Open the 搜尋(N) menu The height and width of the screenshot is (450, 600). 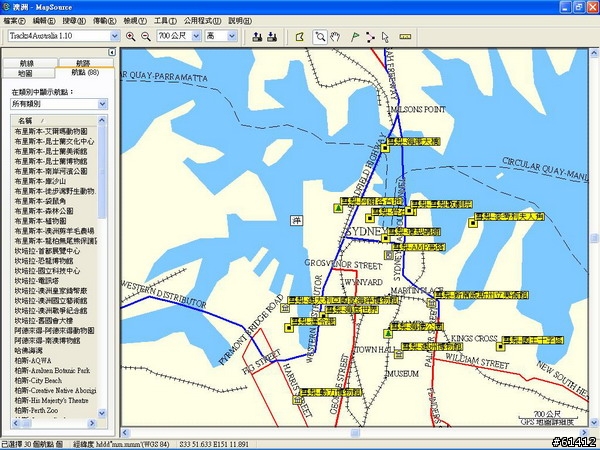tap(74, 21)
